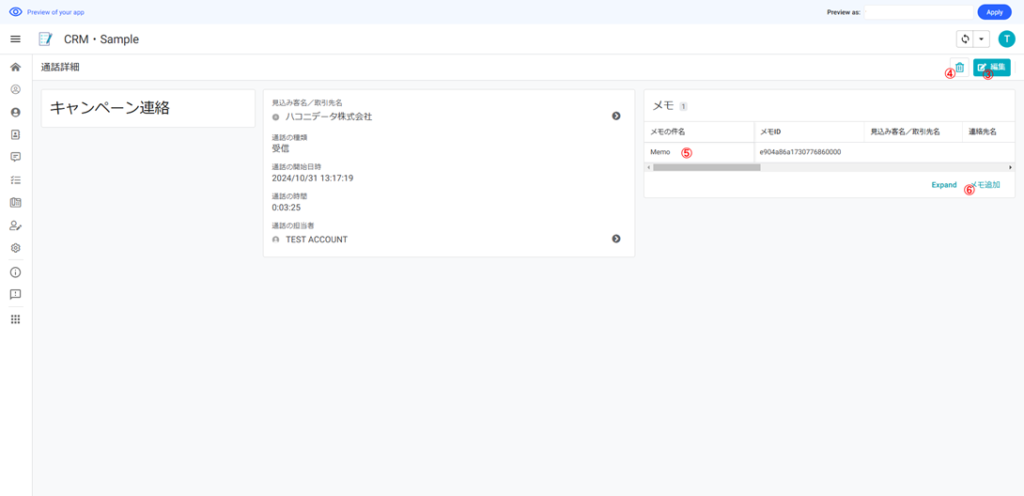Open TEST ACCOUNT record via arrow

pos(616,239)
